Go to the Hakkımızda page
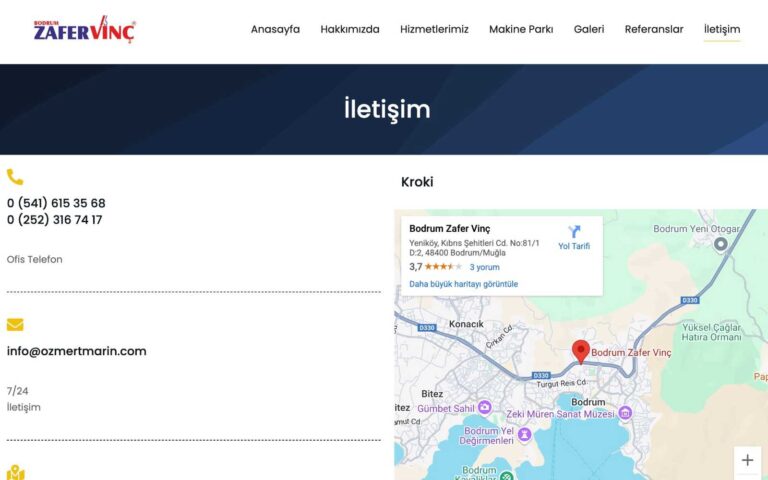 350,30
